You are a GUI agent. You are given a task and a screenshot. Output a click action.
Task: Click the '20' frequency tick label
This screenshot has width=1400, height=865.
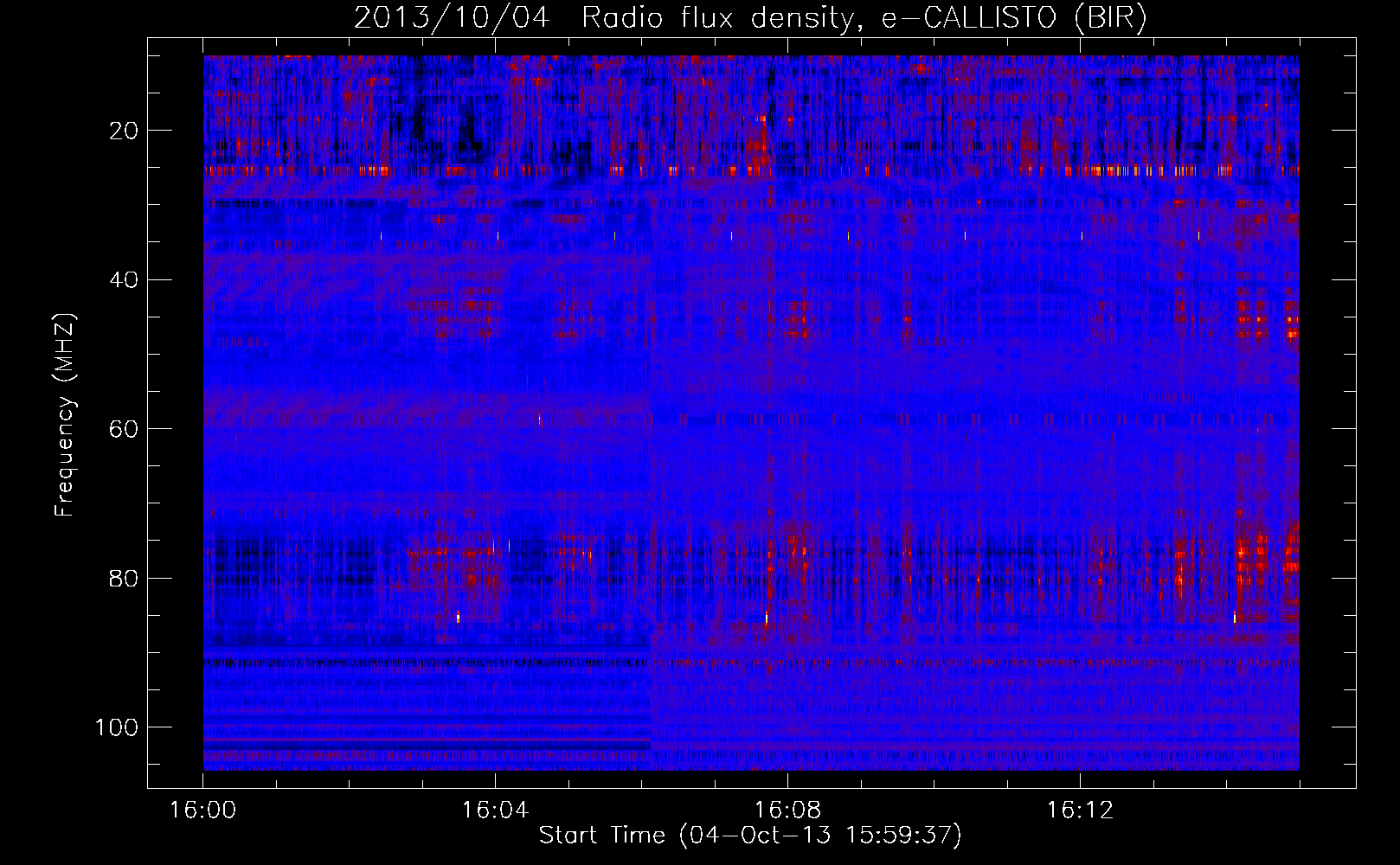pyautogui.click(x=124, y=131)
